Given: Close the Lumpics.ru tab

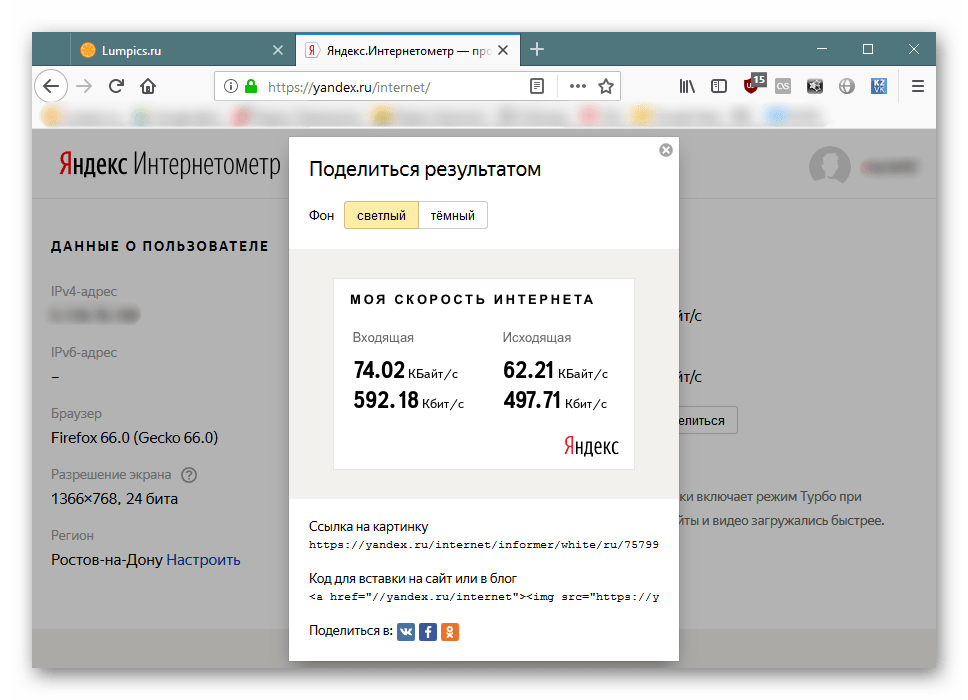Looking at the screenshot, I should pyautogui.click(x=278, y=50).
